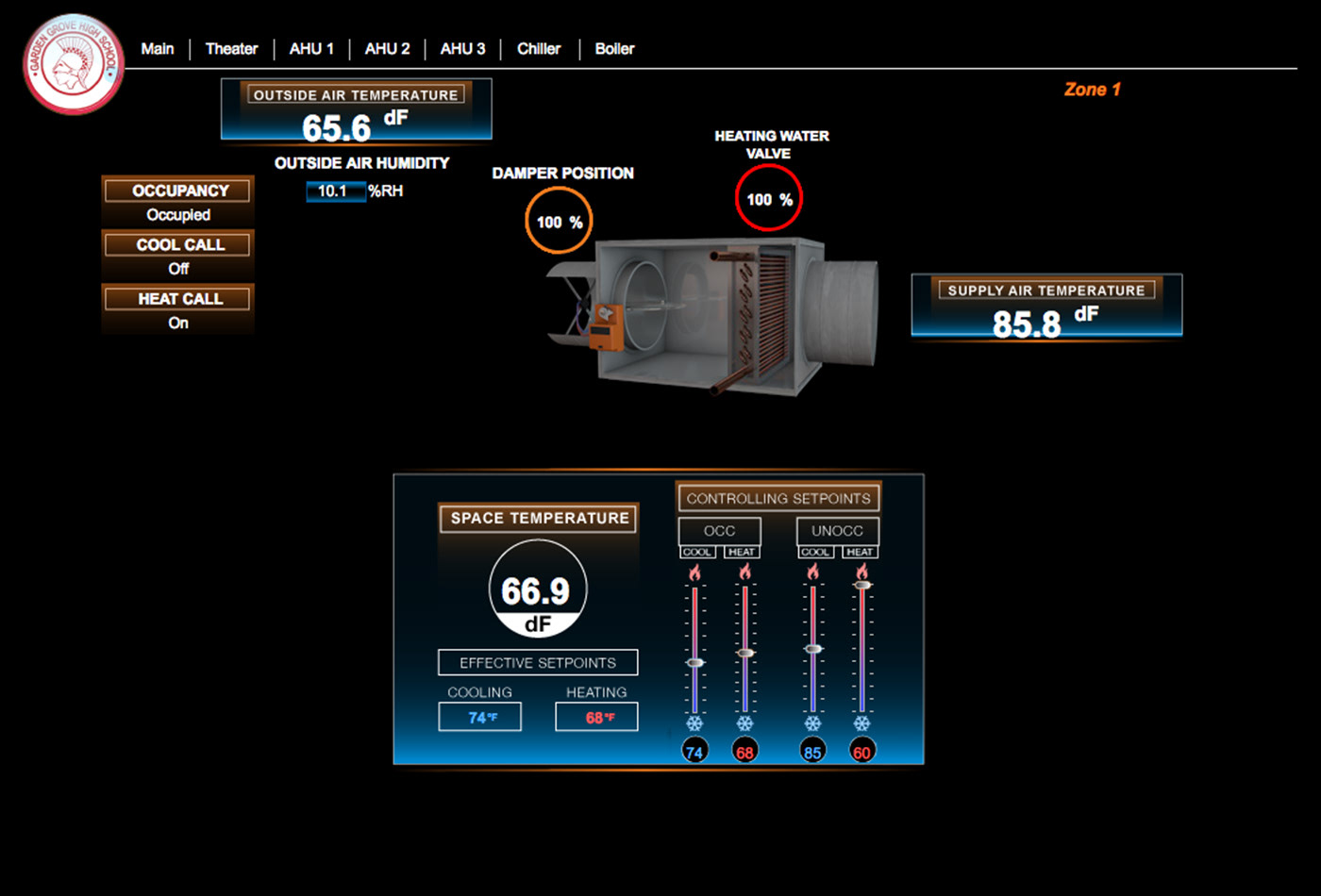Click the HEAT label under OCC

tap(742, 552)
